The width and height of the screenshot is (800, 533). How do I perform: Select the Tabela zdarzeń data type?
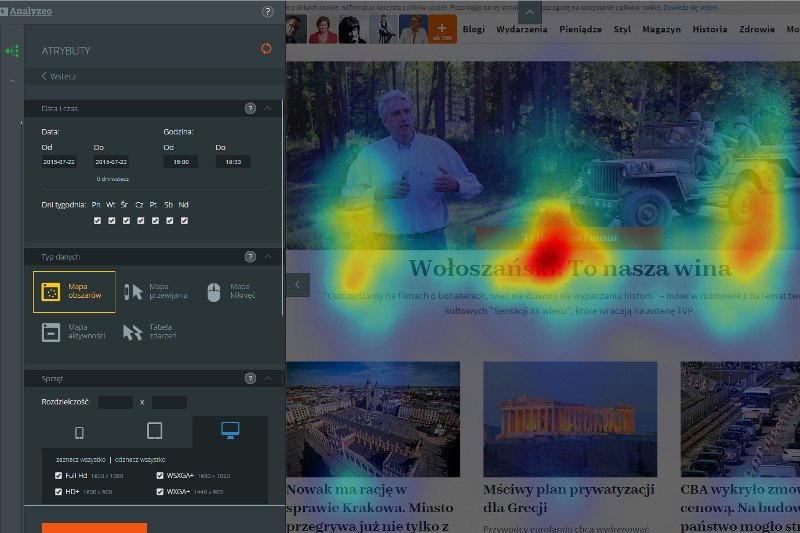150,332
